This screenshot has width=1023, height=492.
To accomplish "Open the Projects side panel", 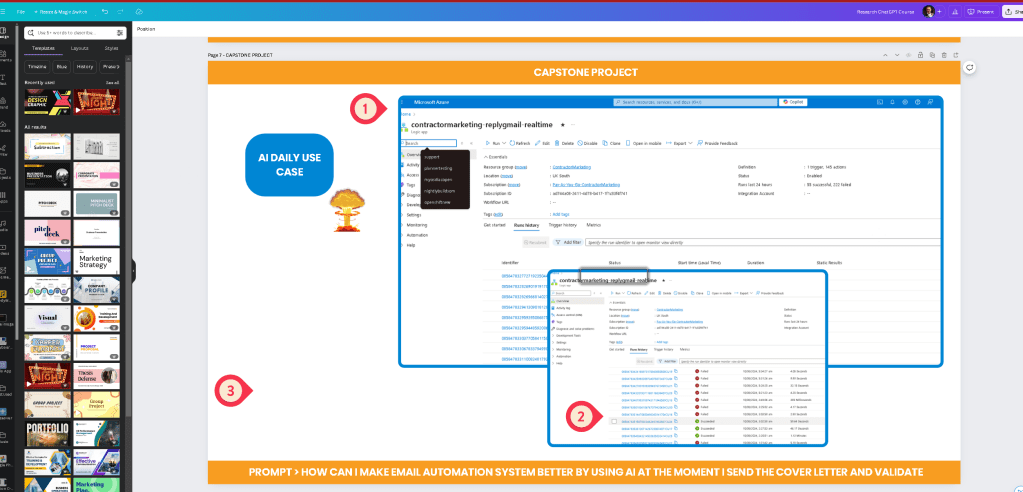I will [x=5, y=173].
